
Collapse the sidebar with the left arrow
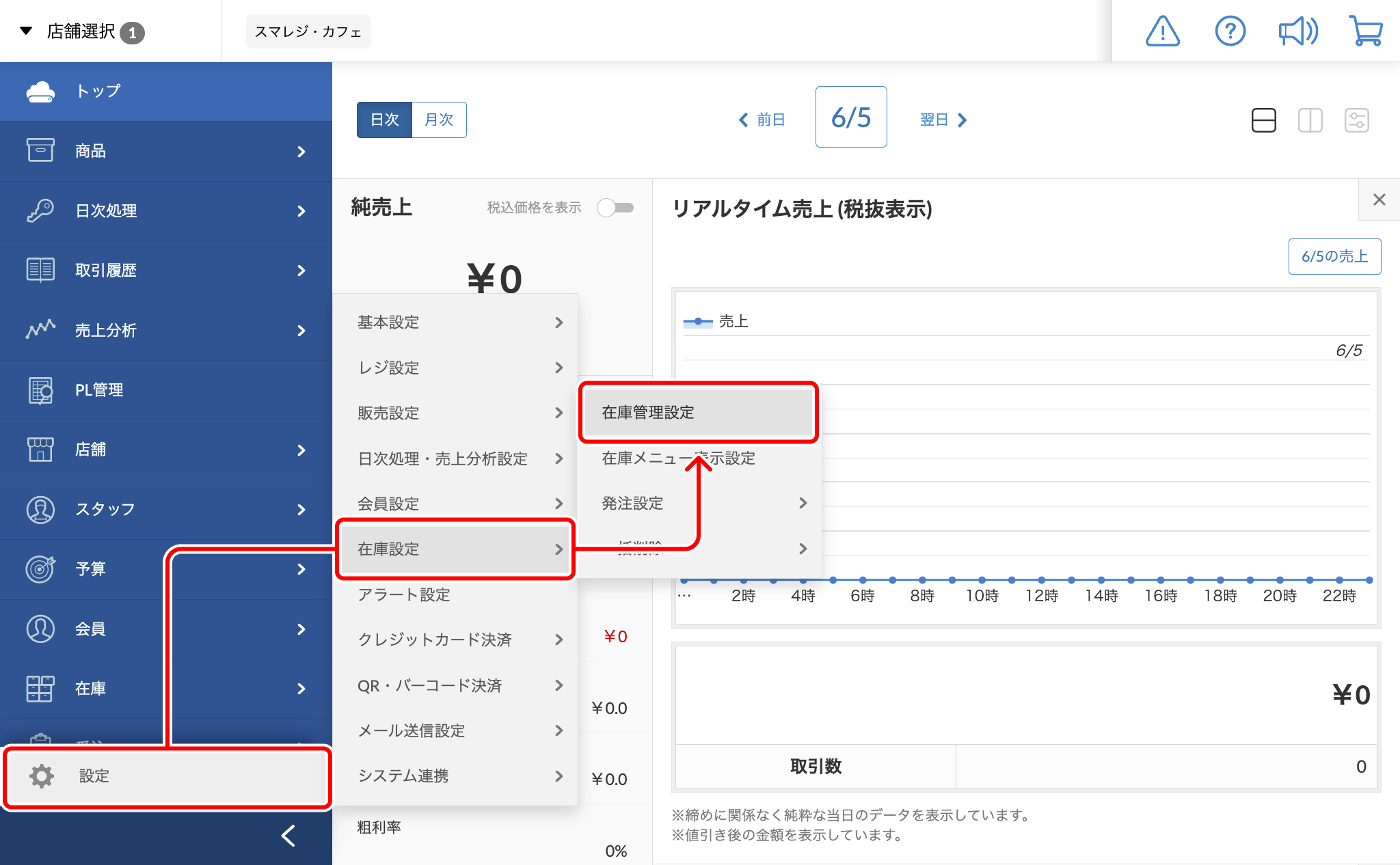[288, 836]
